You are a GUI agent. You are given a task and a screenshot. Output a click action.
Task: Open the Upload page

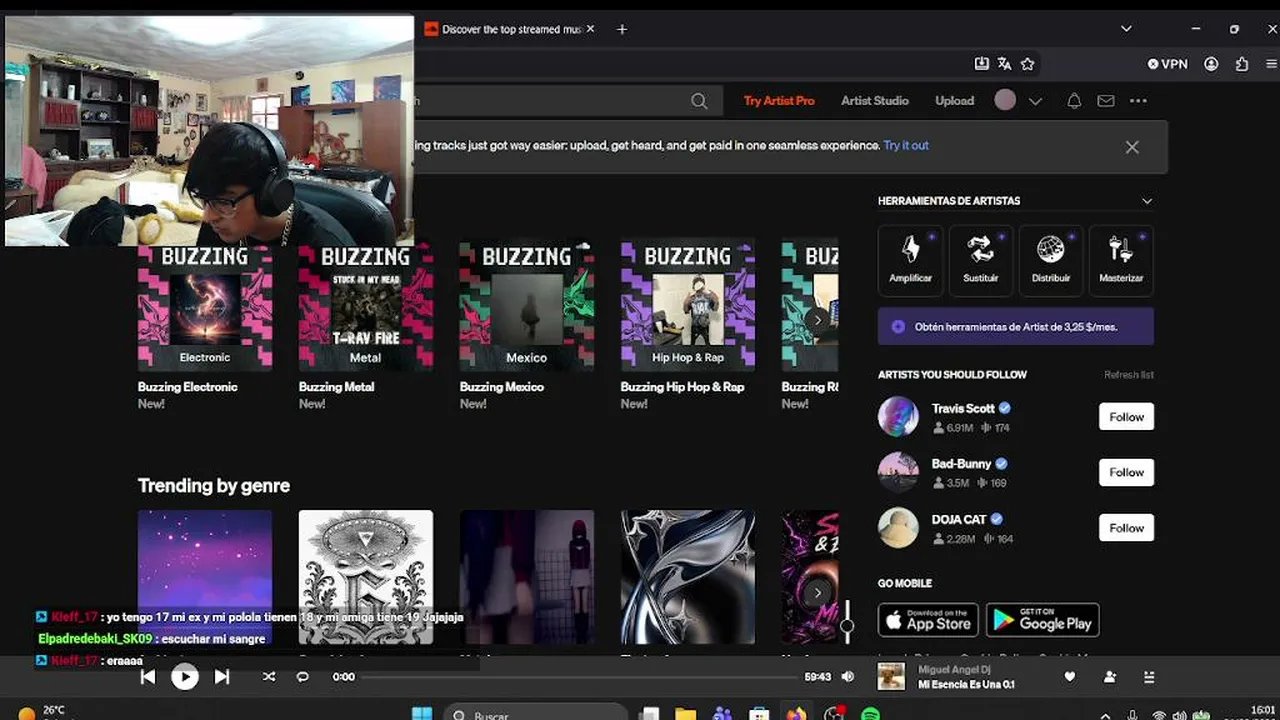pyautogui.click(x=954, y=101)
